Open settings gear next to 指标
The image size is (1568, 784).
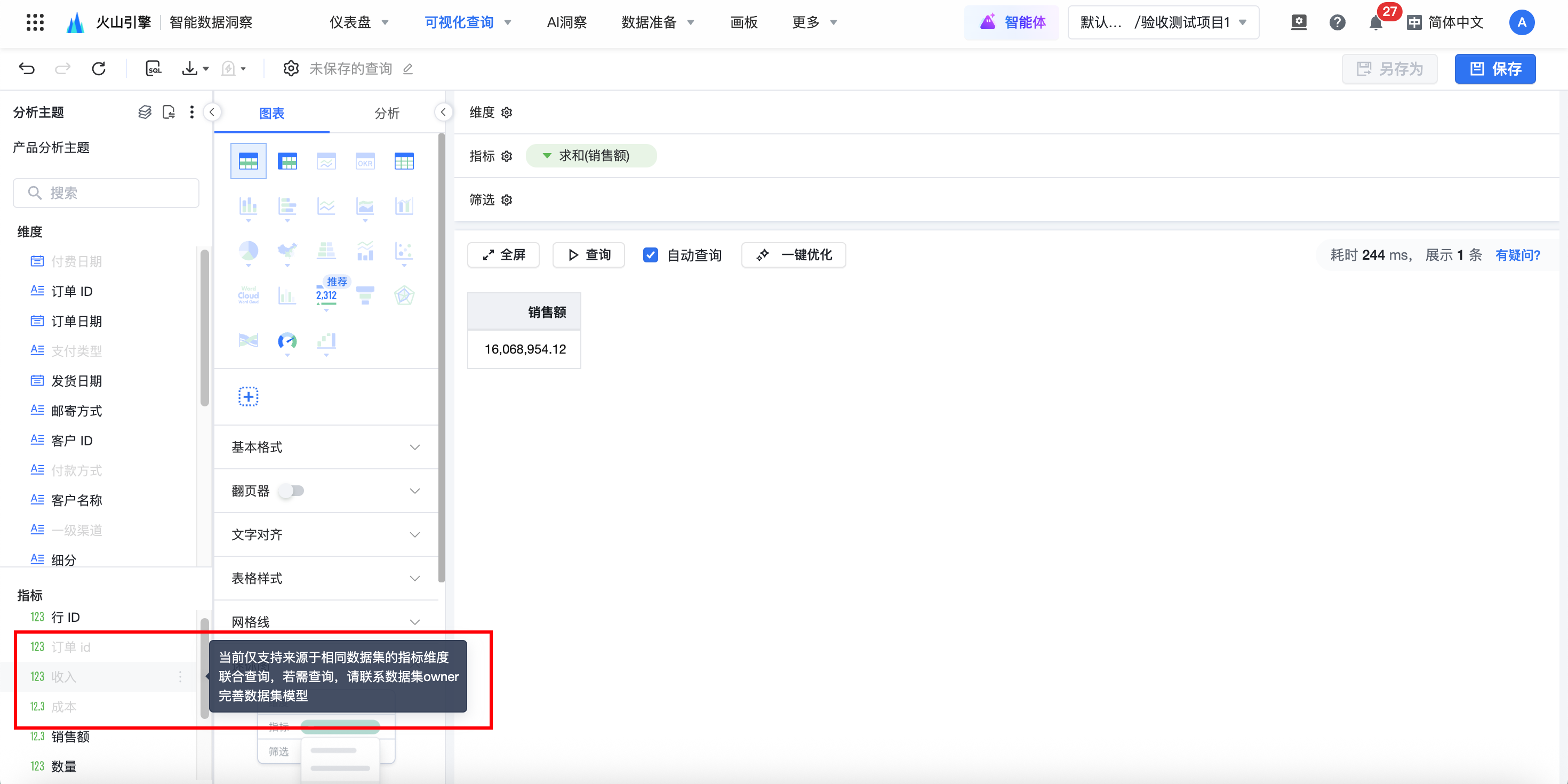pos(507,156)
